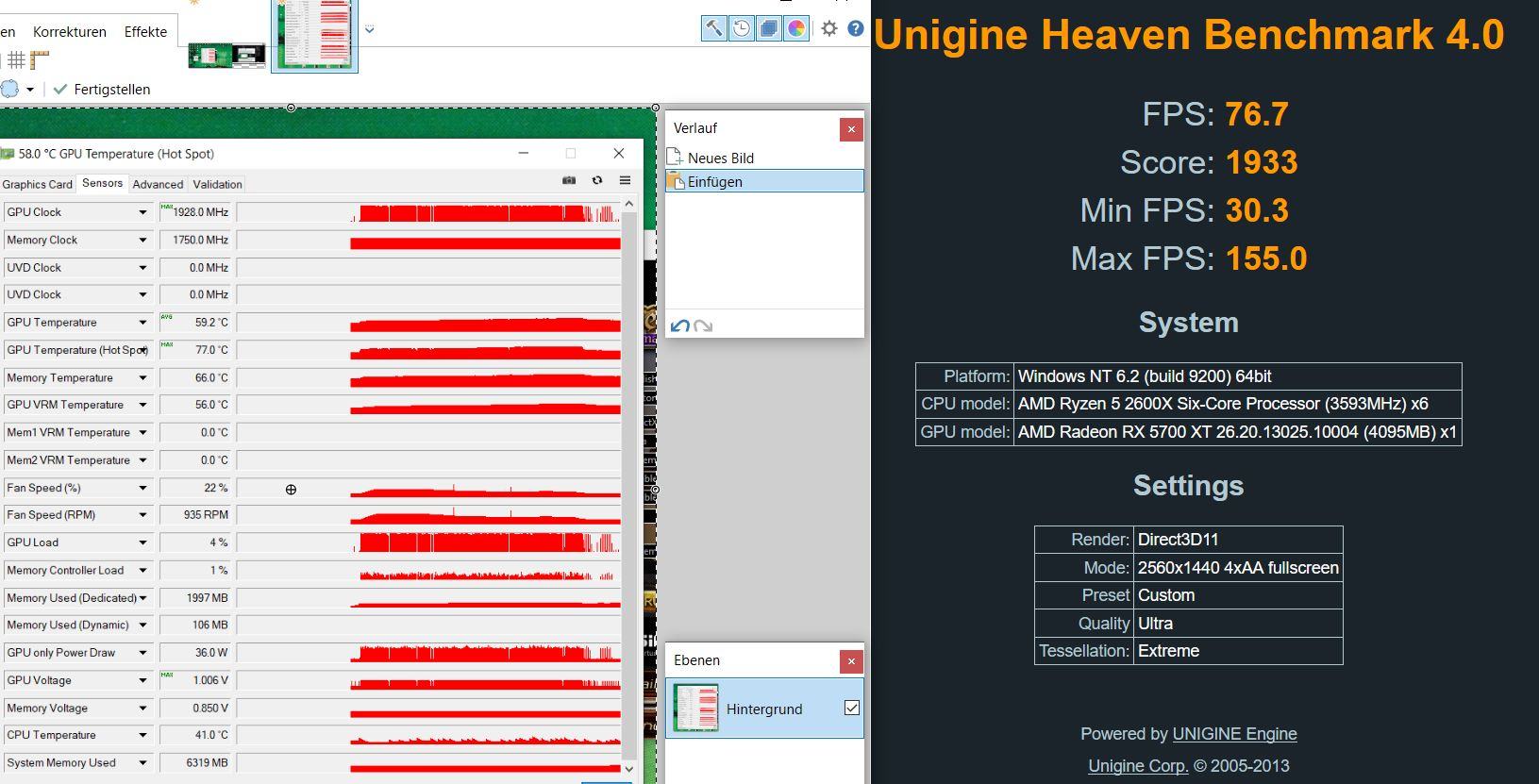The width and height of the screenshot is (1539, 784).
Task: Toggle the Colors window wheel icon
Action: point(796,28)
